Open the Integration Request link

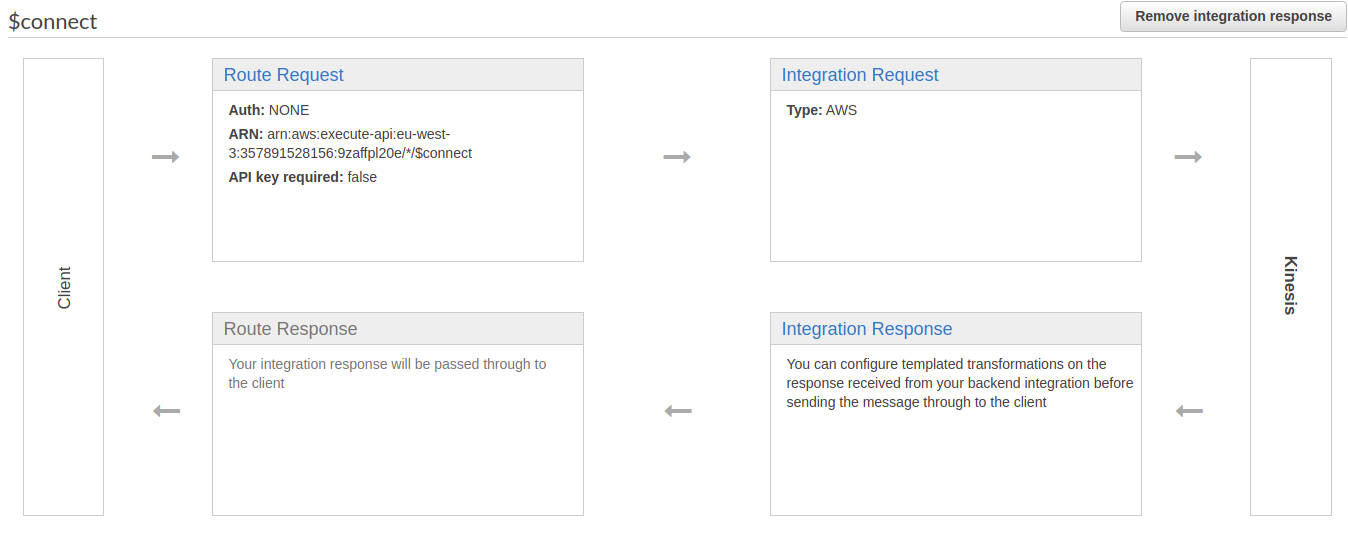point(860,75)
